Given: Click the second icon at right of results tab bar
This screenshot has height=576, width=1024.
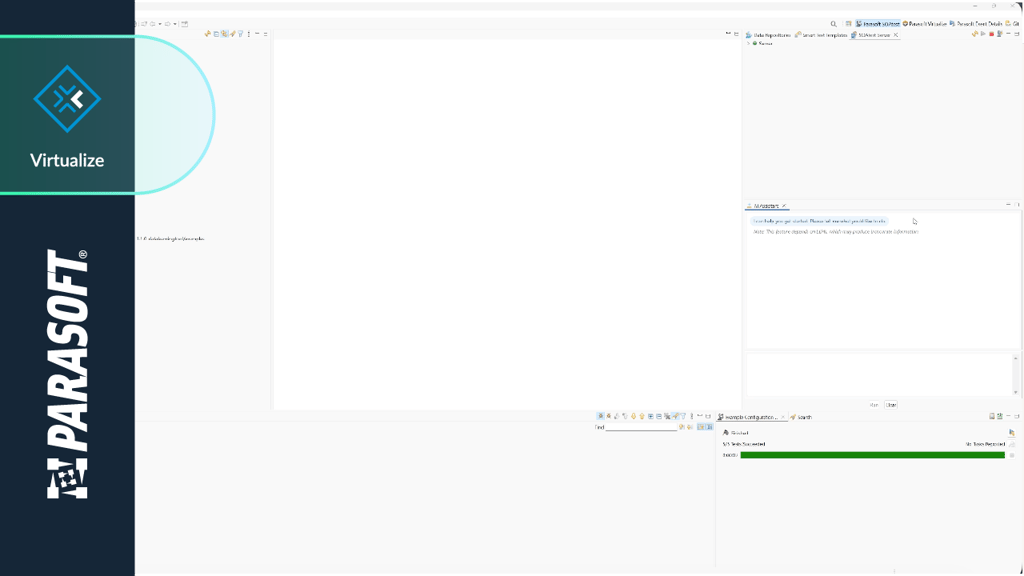Looking at the screenshot, I should [1000, 416].
